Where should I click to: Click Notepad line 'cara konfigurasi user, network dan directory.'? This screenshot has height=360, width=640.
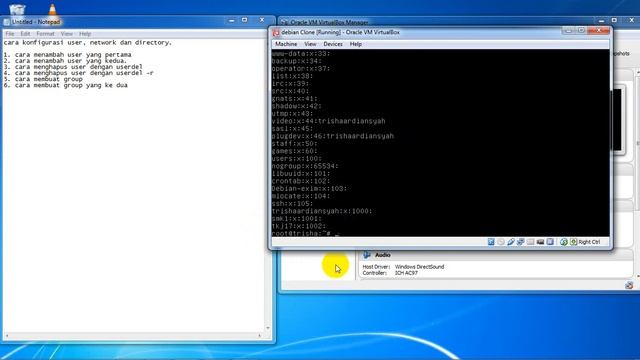88,42
